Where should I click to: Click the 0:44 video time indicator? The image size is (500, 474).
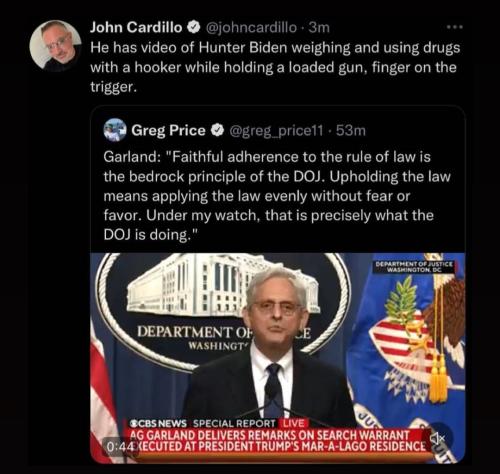click(121, 446)
